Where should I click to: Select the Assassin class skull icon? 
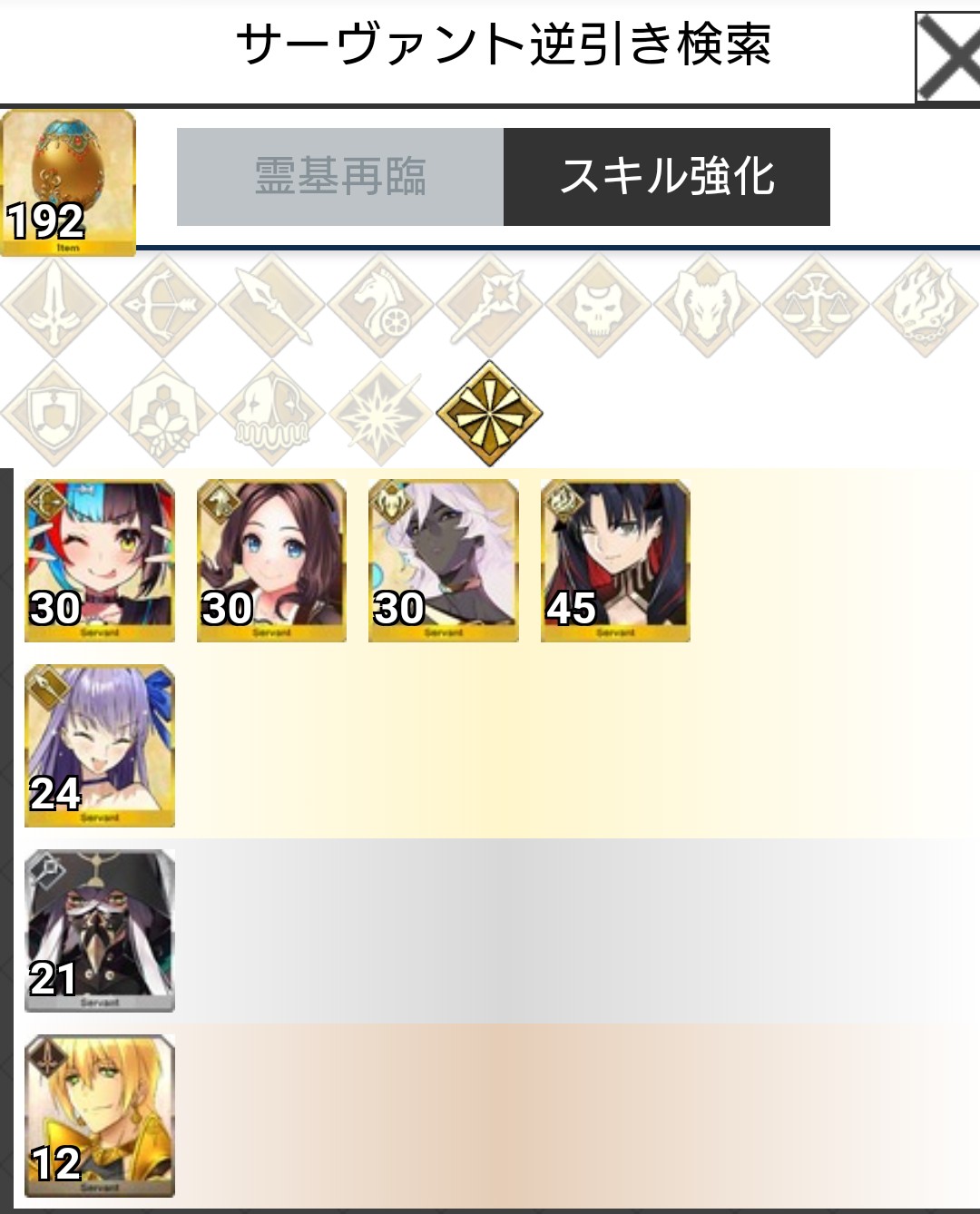(x=599, y=306)
